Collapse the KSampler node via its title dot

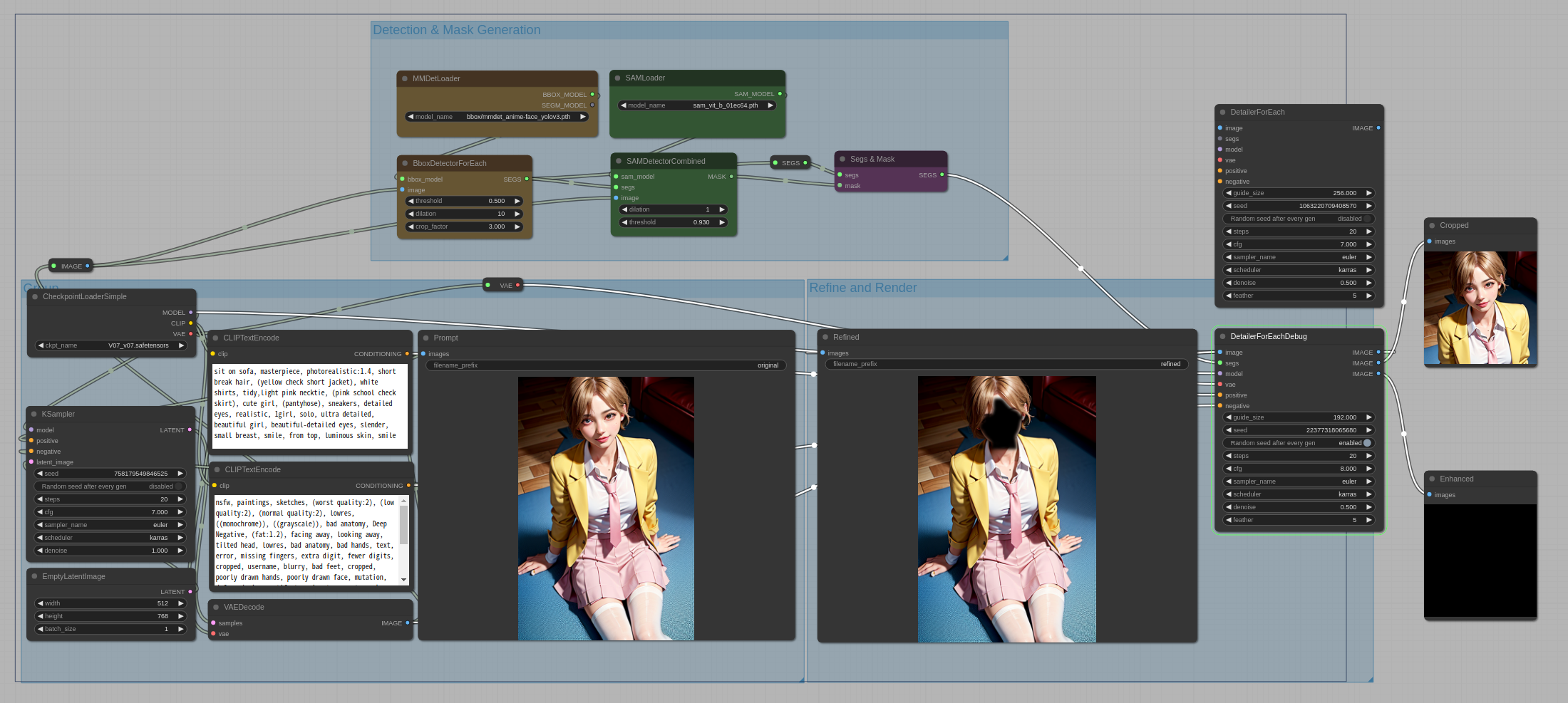click(33, 414)
